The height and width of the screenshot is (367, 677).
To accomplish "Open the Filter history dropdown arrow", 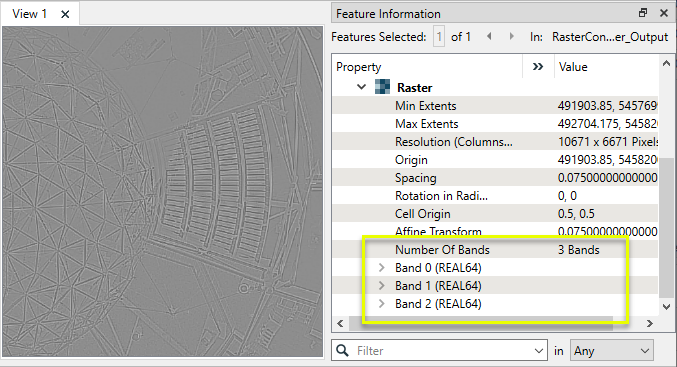I will [539, 351].
